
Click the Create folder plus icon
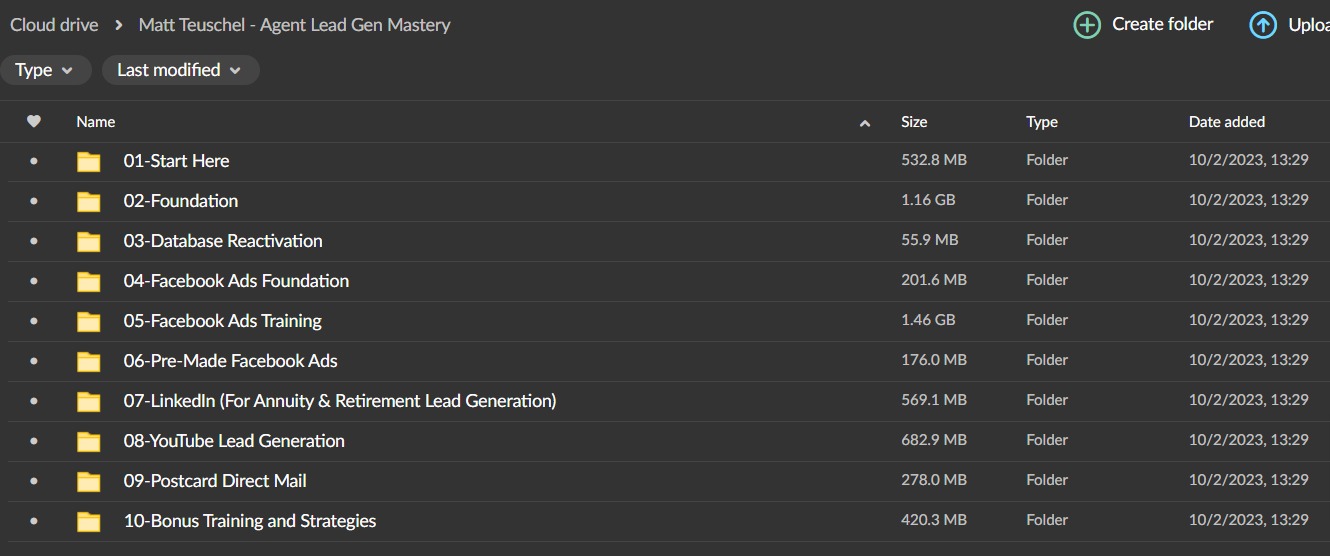coord(1087,25)
